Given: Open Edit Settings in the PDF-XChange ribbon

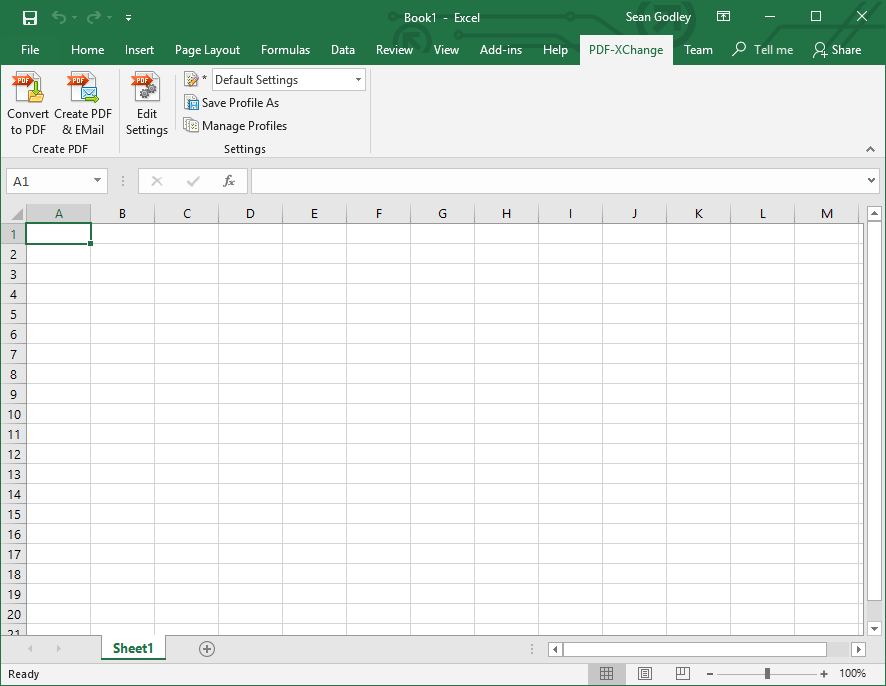Looking at the screenshot, I should pos(146,103).
